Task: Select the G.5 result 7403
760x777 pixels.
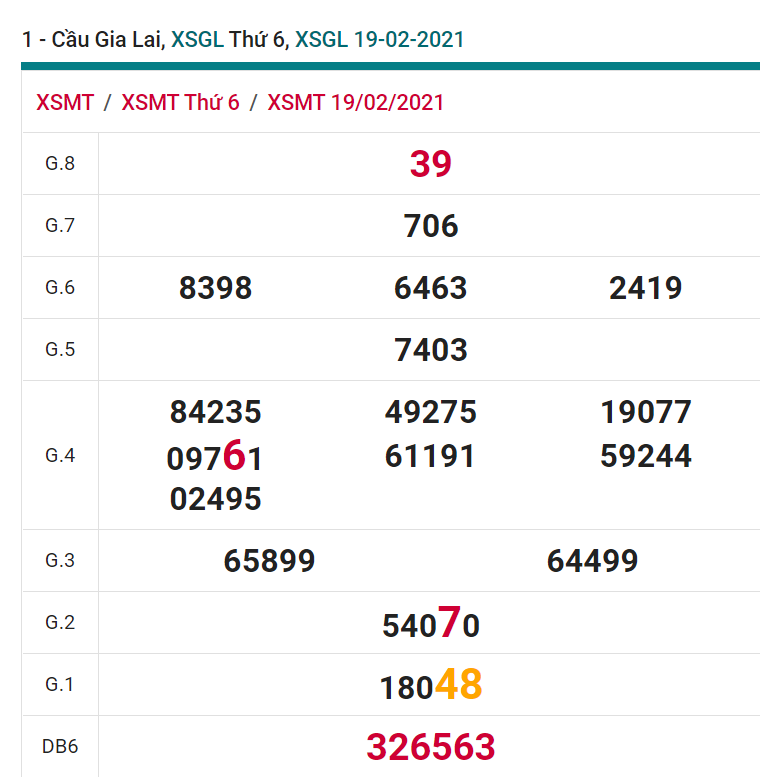Action: click(431, 350)
